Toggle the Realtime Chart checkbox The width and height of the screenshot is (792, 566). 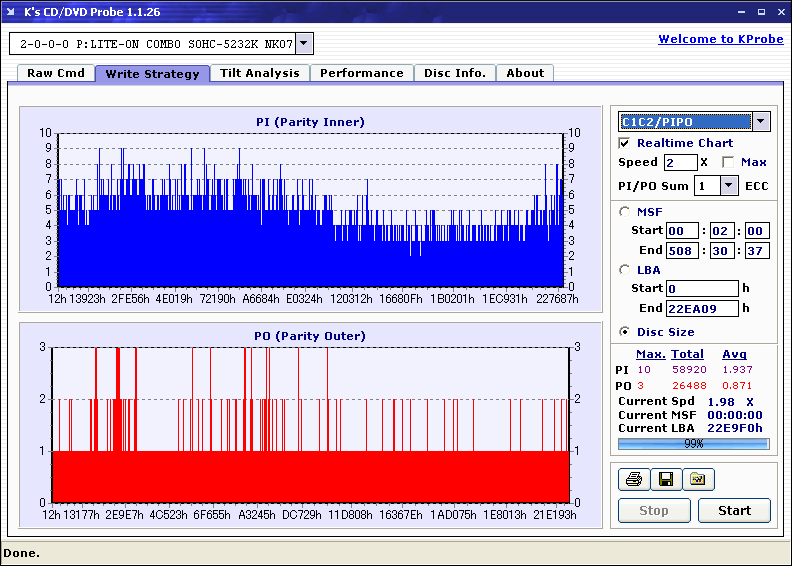(x=625, y=143)
